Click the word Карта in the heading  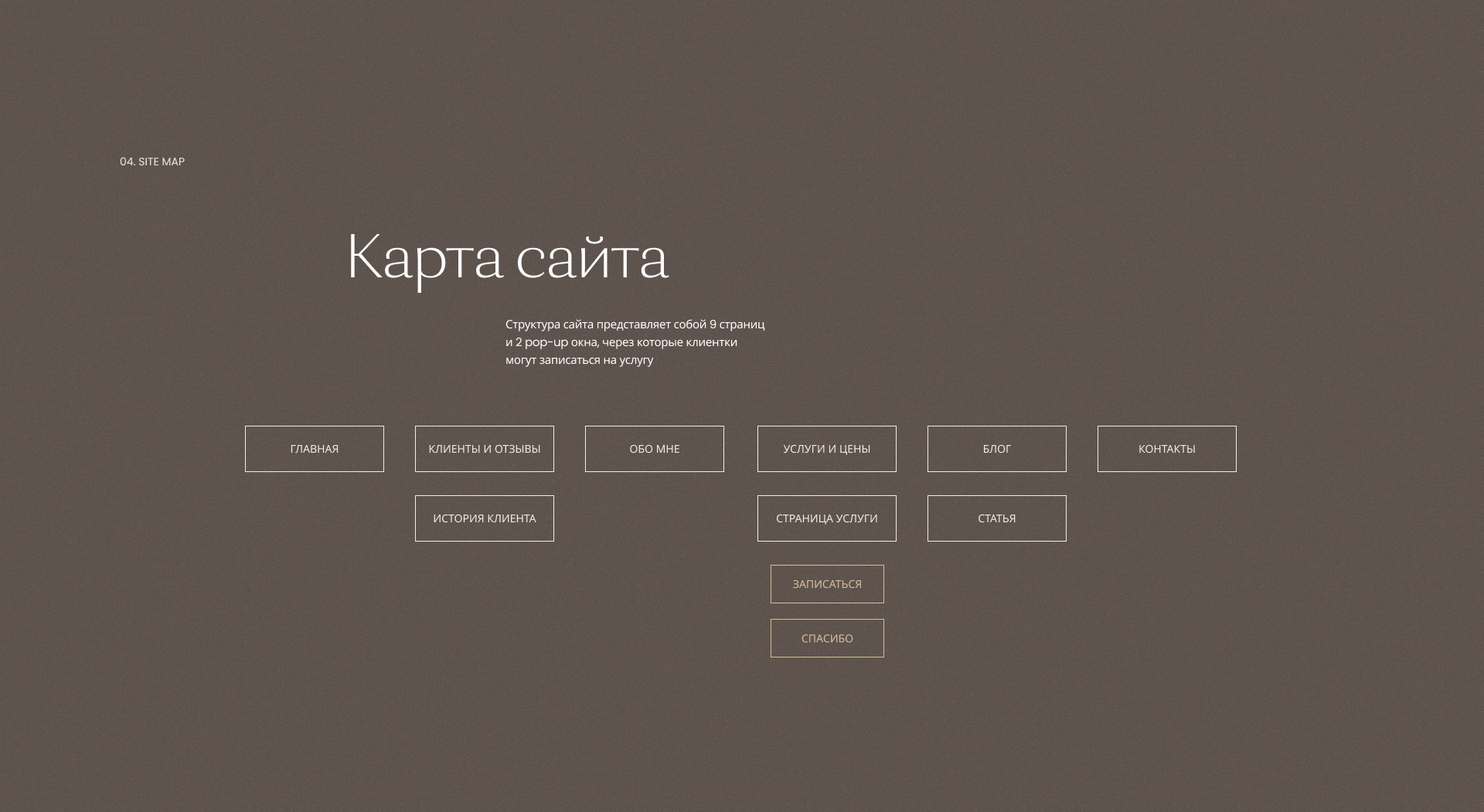coord(424,258)
